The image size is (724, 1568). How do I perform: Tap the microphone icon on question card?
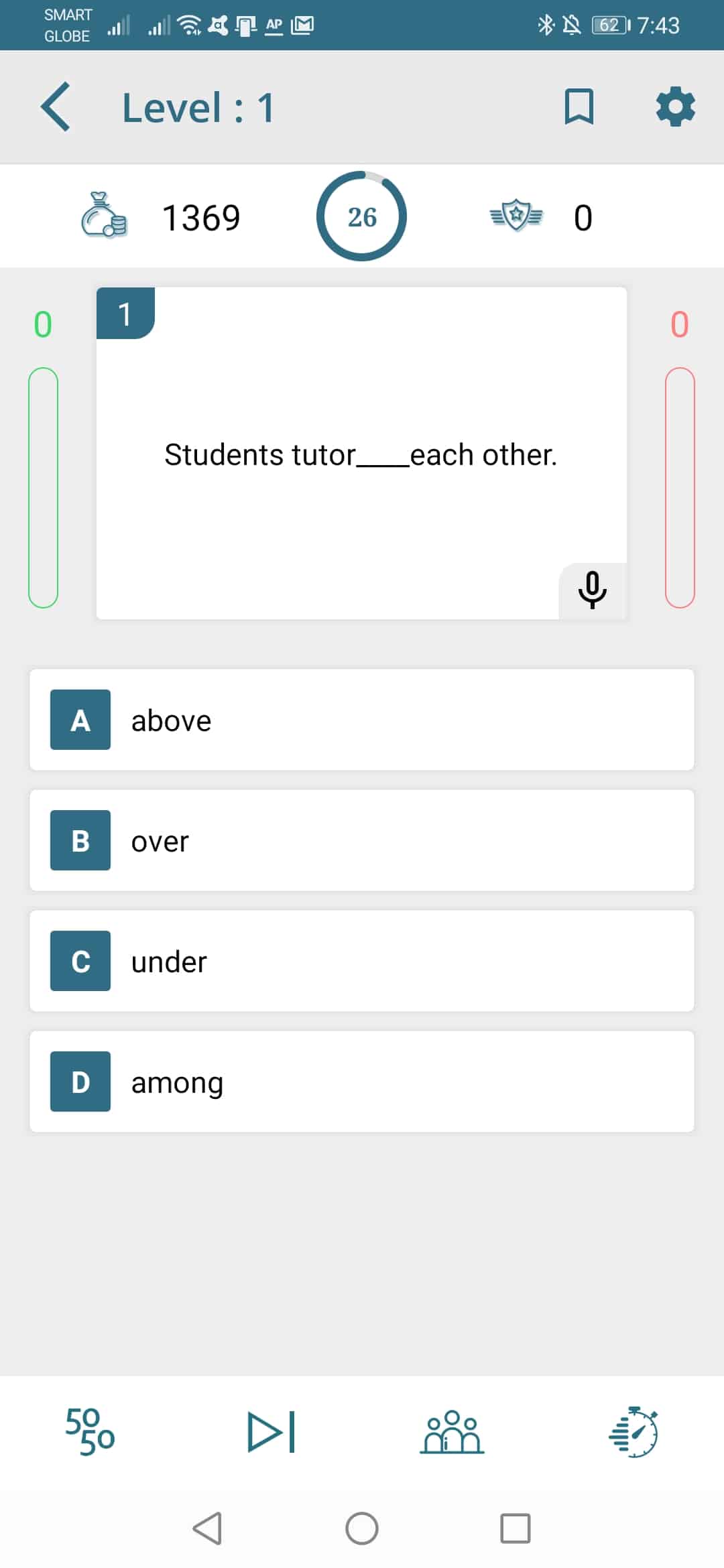click(x=593, y=590)
